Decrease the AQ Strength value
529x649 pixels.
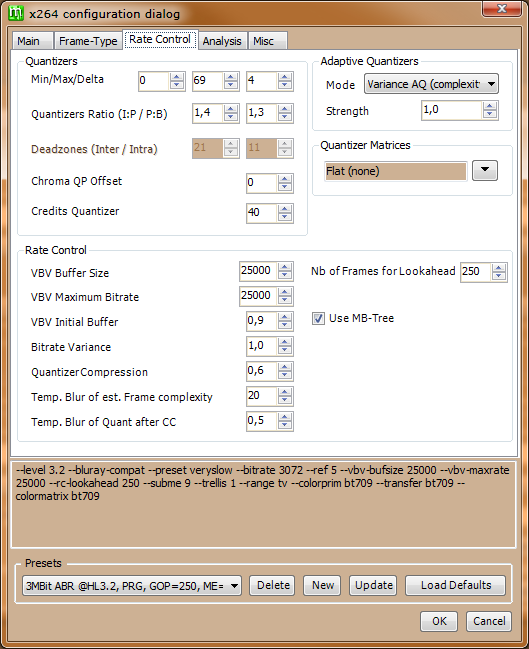tap(490, 115)
